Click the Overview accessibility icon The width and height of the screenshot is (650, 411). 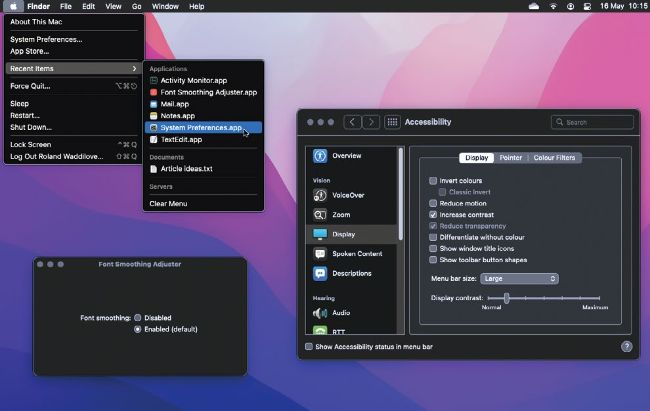(320, 156)
